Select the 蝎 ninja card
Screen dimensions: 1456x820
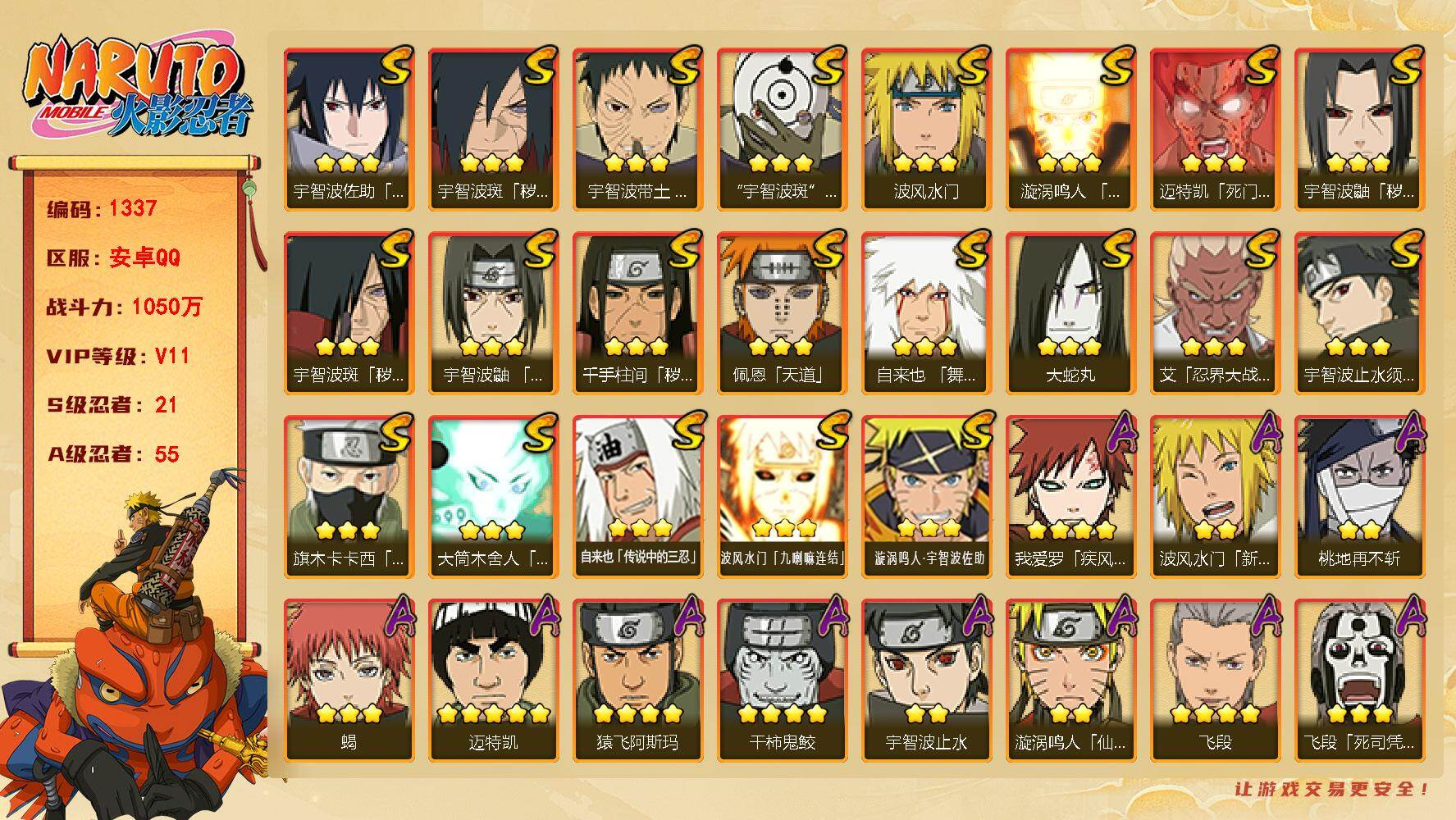(x=349, y=681)
